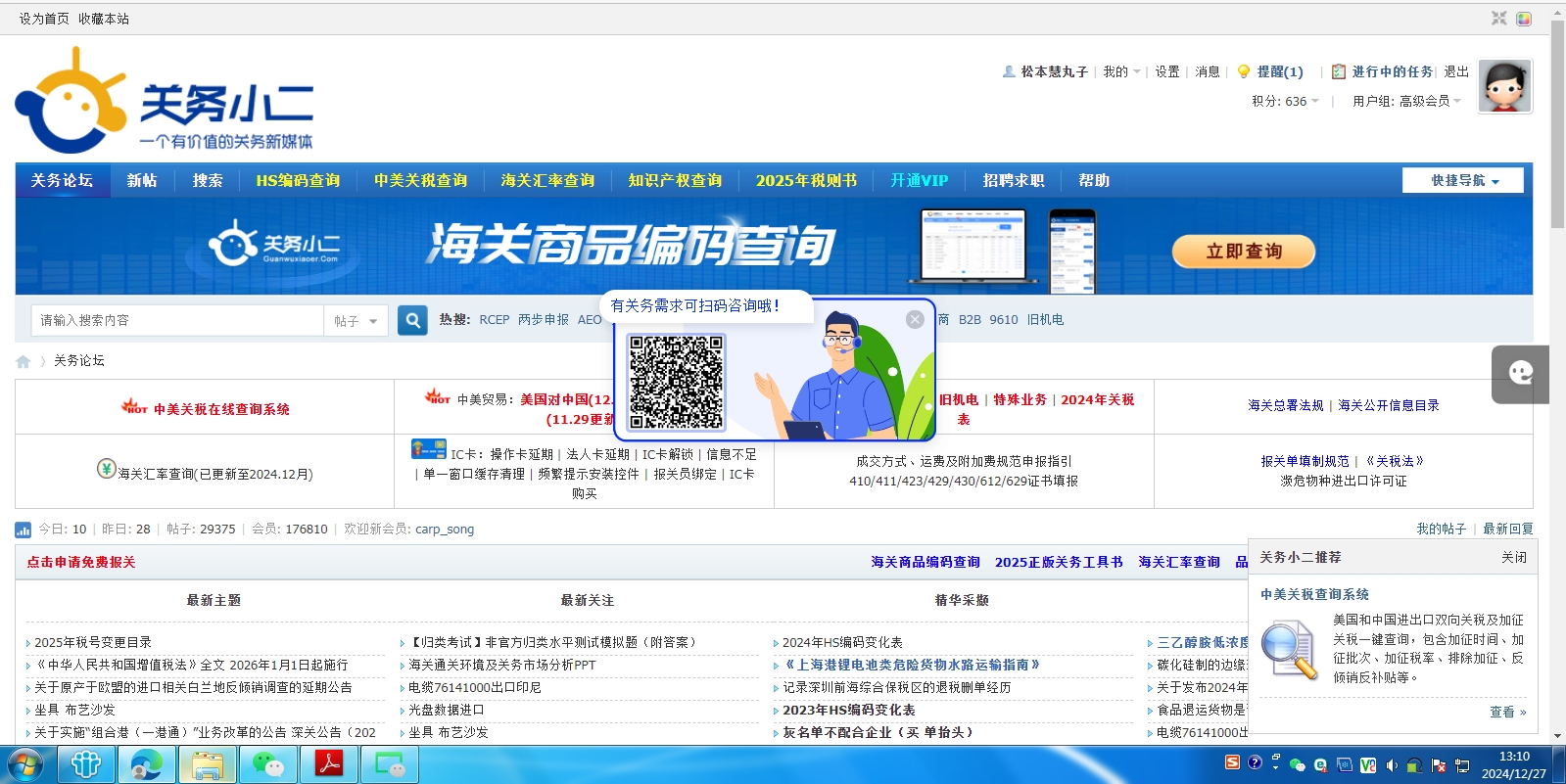The width and height of the screenshot is (1566, 784).
Task: Open the 关务论坛 nav tab
Action: pyautogui.click(x=62, y=180)
